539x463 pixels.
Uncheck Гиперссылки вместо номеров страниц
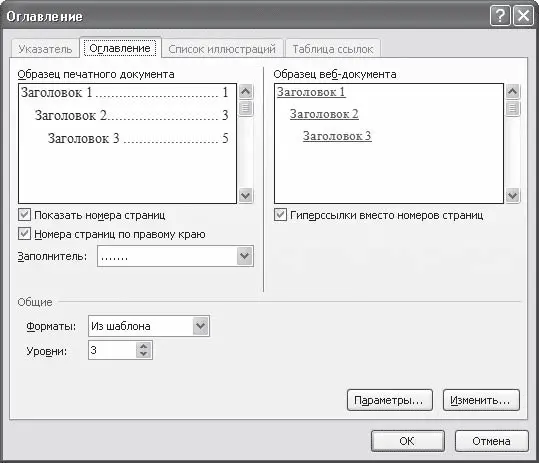(x=280, y=215)
